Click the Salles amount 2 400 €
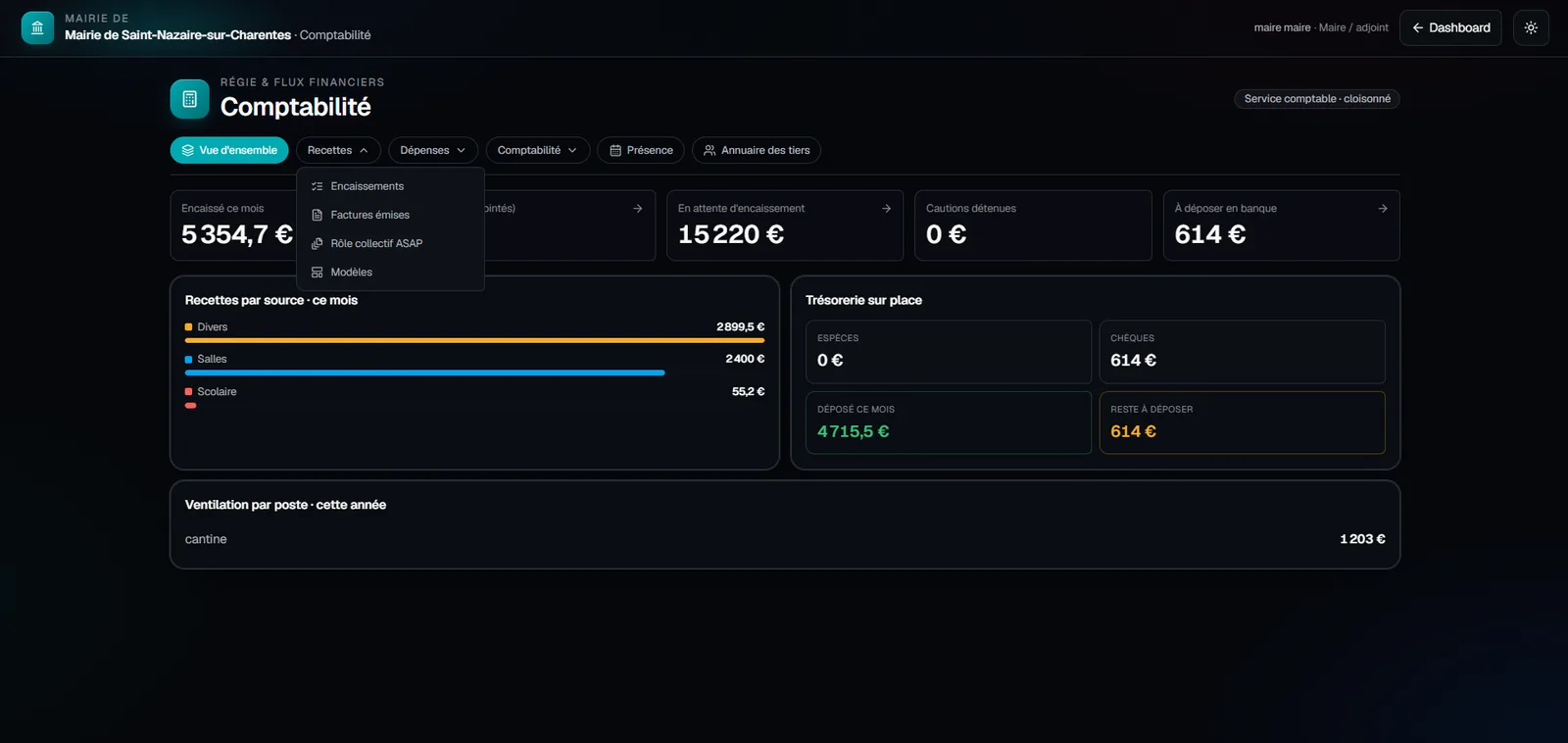Viewport: 1568px width, 743px height. pos(745,359)
